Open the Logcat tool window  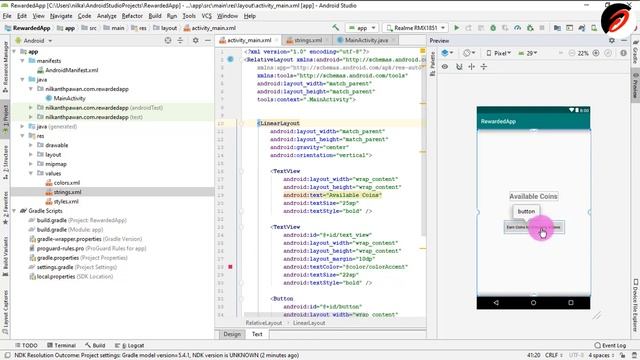[x=129, y=345]
